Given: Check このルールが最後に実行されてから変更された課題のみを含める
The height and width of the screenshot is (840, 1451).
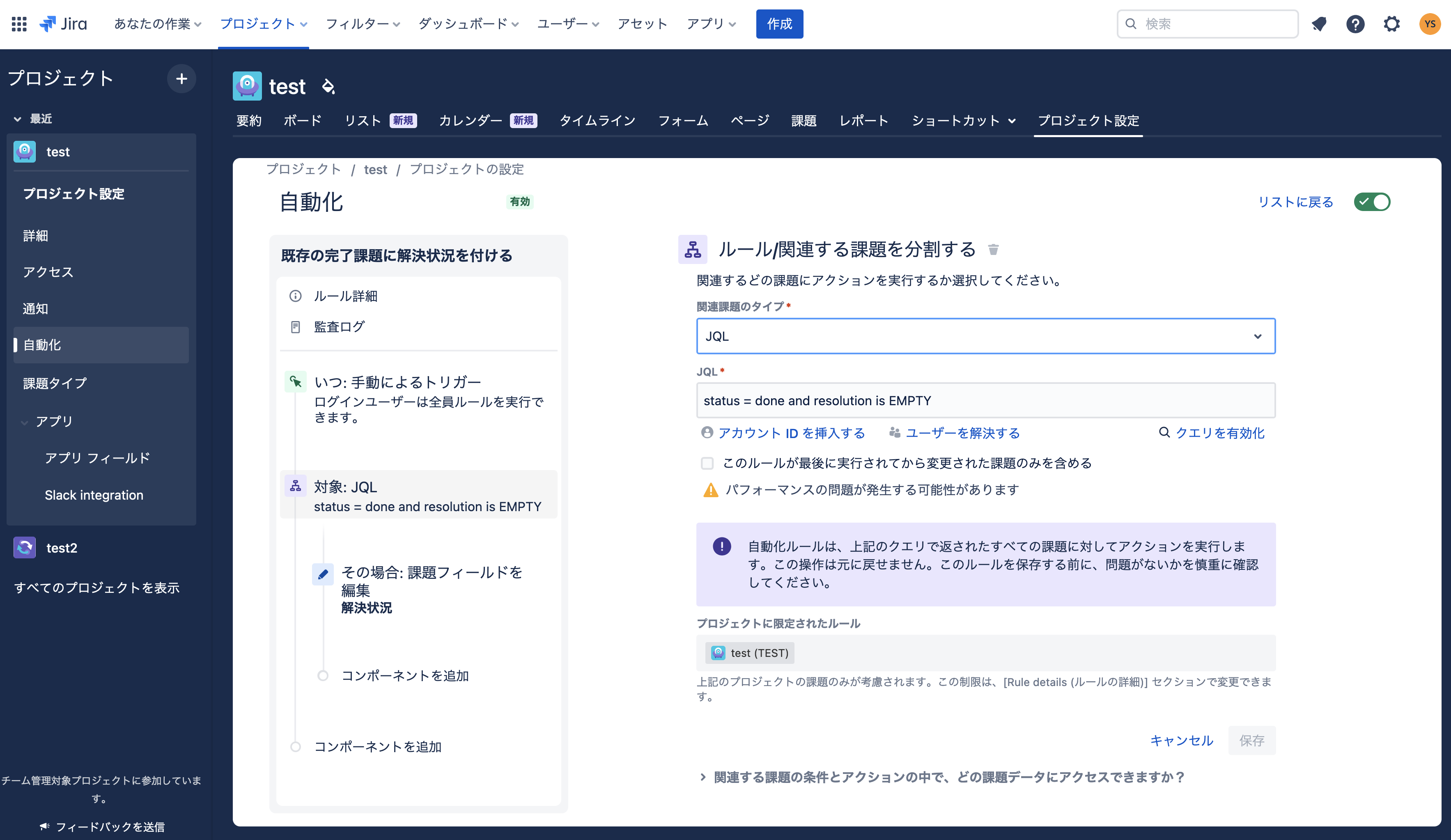Looking at the screenshot, I should click(707, 463).
